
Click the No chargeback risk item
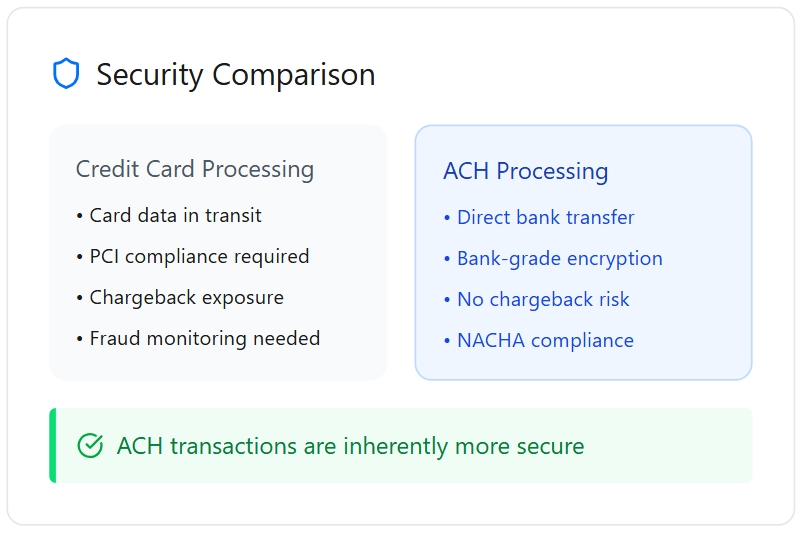click(x=543, y=300)
